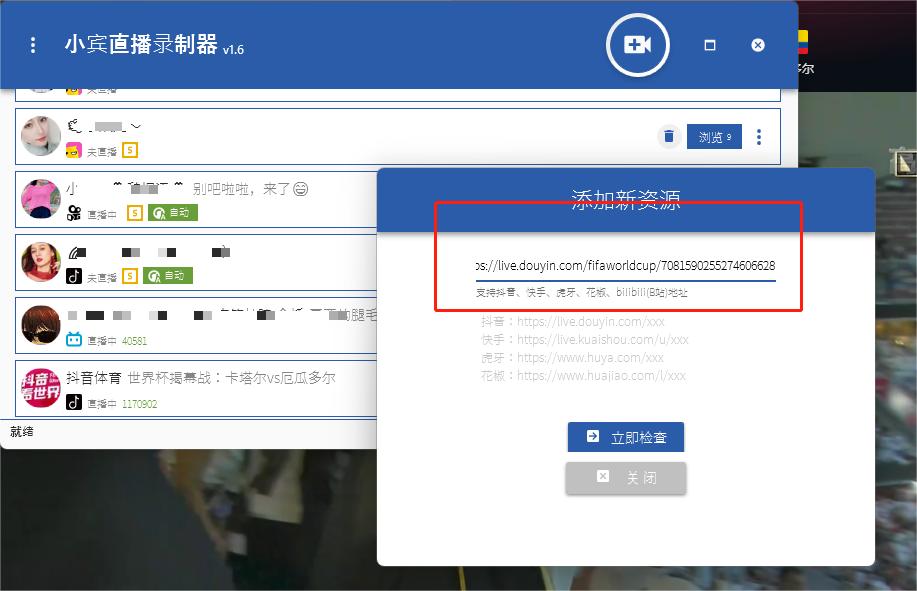The image size is (917, 591).
Task: Delete the streamer with the trash icon
Action: [x=668, y=136]
